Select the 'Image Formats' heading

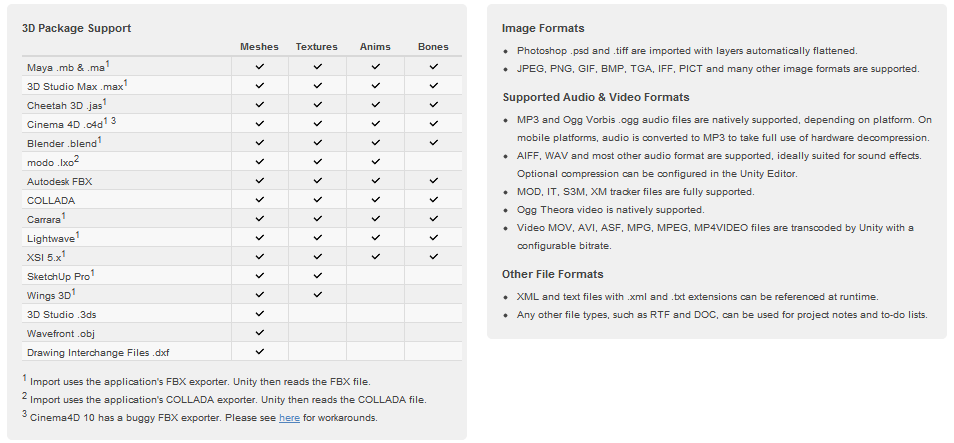pyautogui.click(x=543, y=29)
